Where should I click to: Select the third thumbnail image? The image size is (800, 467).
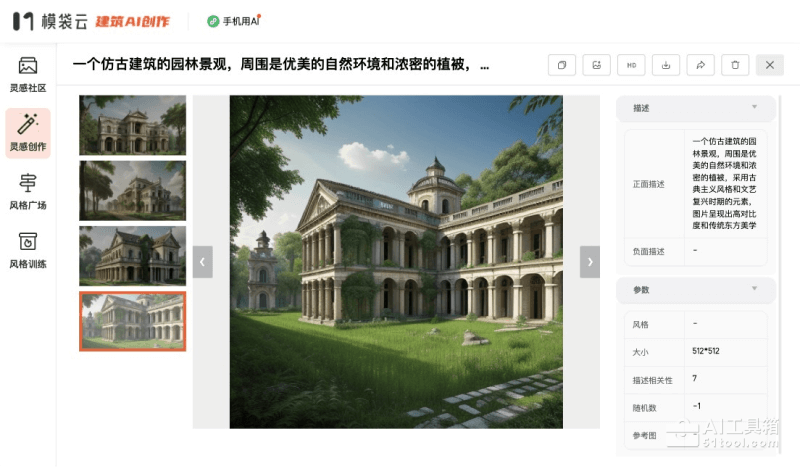click(x=132, y=255)
